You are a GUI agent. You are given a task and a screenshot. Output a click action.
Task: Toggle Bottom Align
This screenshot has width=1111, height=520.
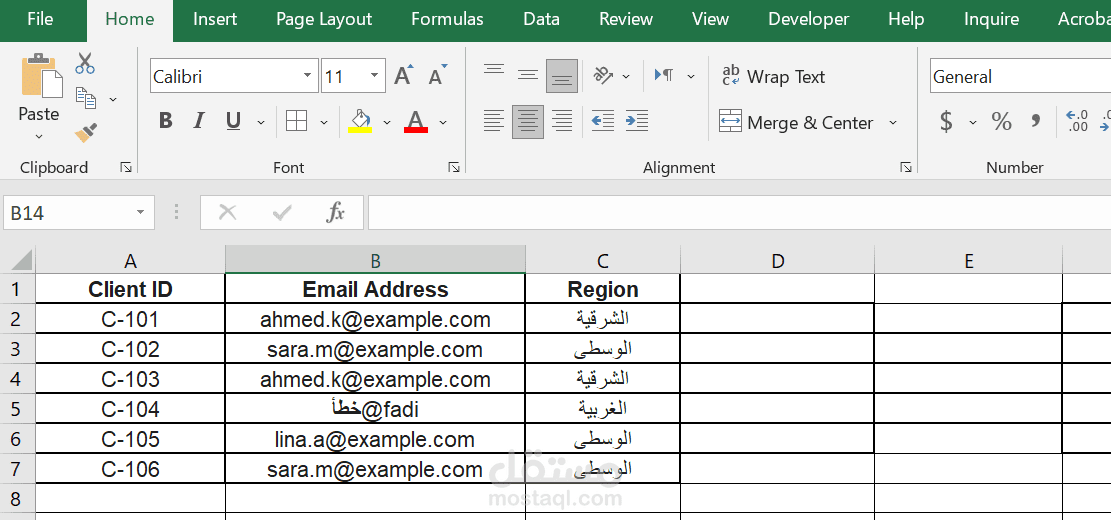pyautogui.click(x=562, y=76)
